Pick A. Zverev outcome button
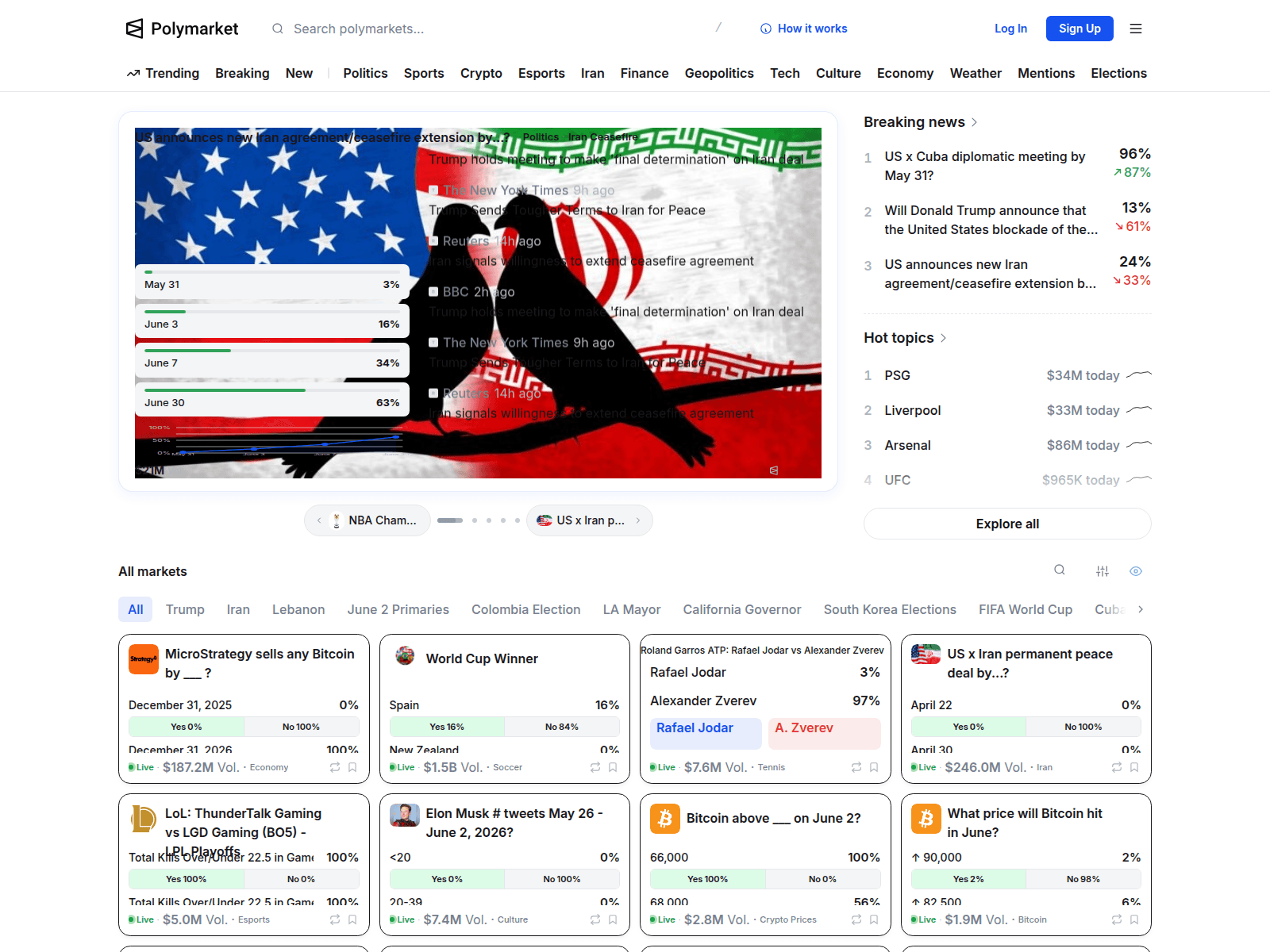The width and height of the screenshot is (1270, 952). (825, 734)
